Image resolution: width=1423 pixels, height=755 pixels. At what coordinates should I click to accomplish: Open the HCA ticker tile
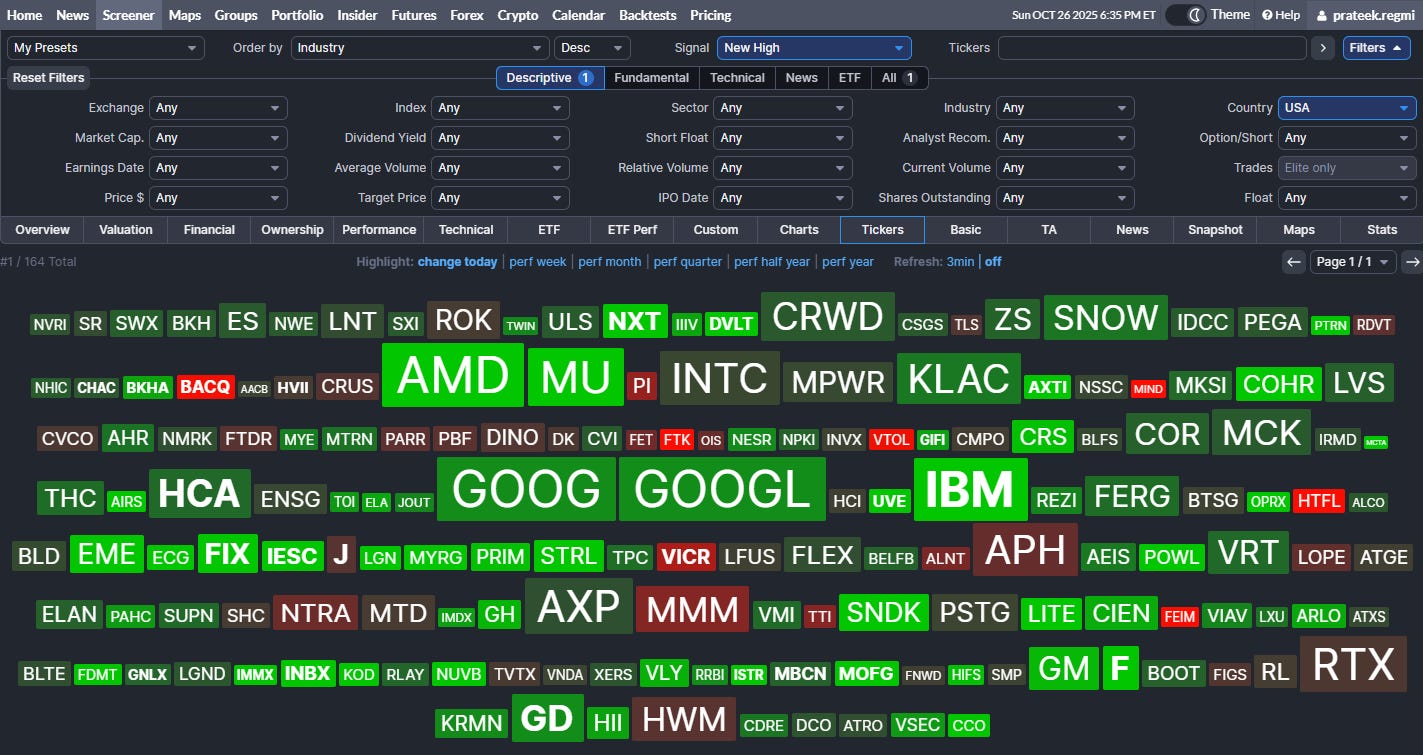[x=199, y=494]
